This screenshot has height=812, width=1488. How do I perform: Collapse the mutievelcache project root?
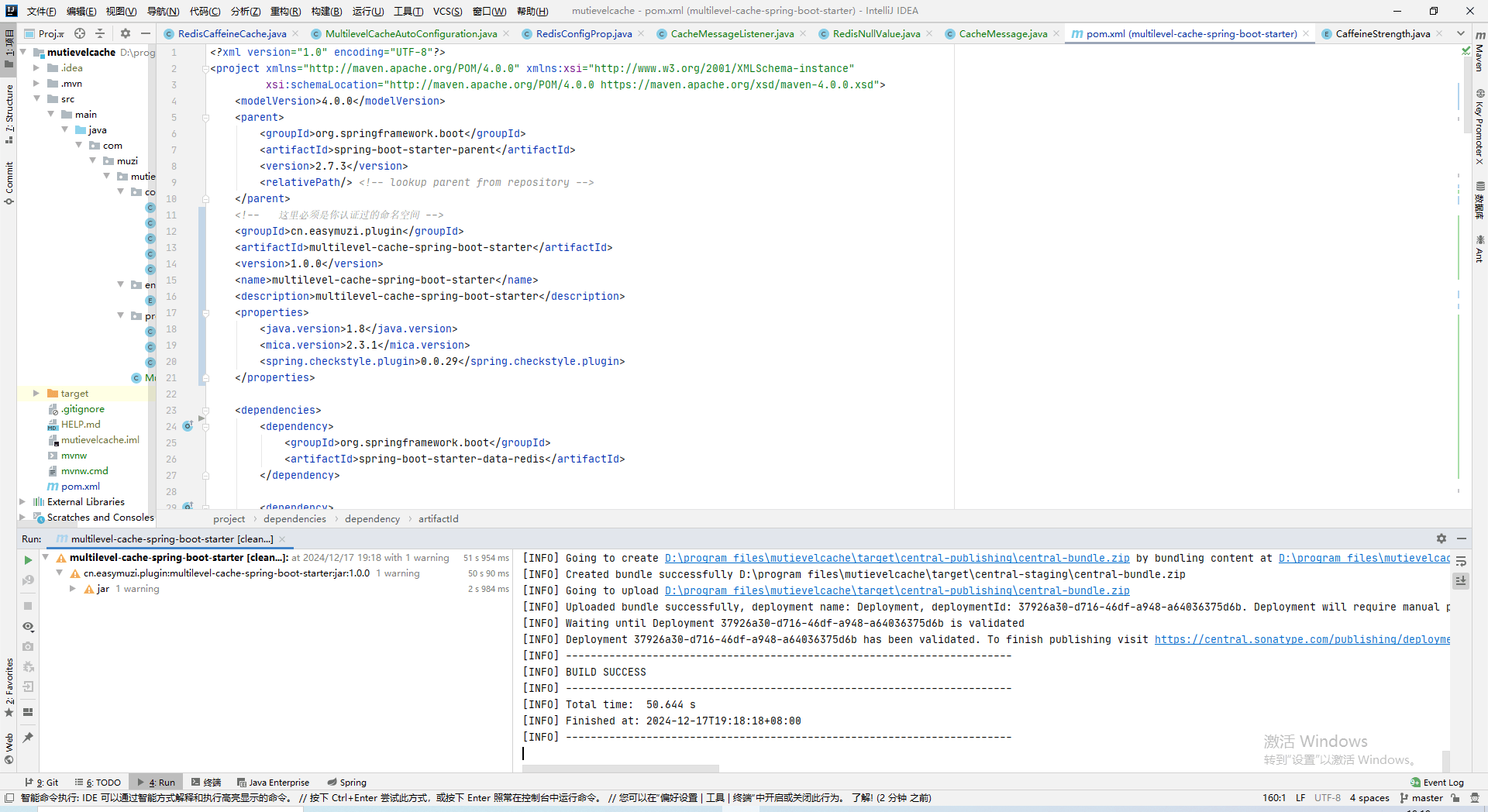coord(22,53)
